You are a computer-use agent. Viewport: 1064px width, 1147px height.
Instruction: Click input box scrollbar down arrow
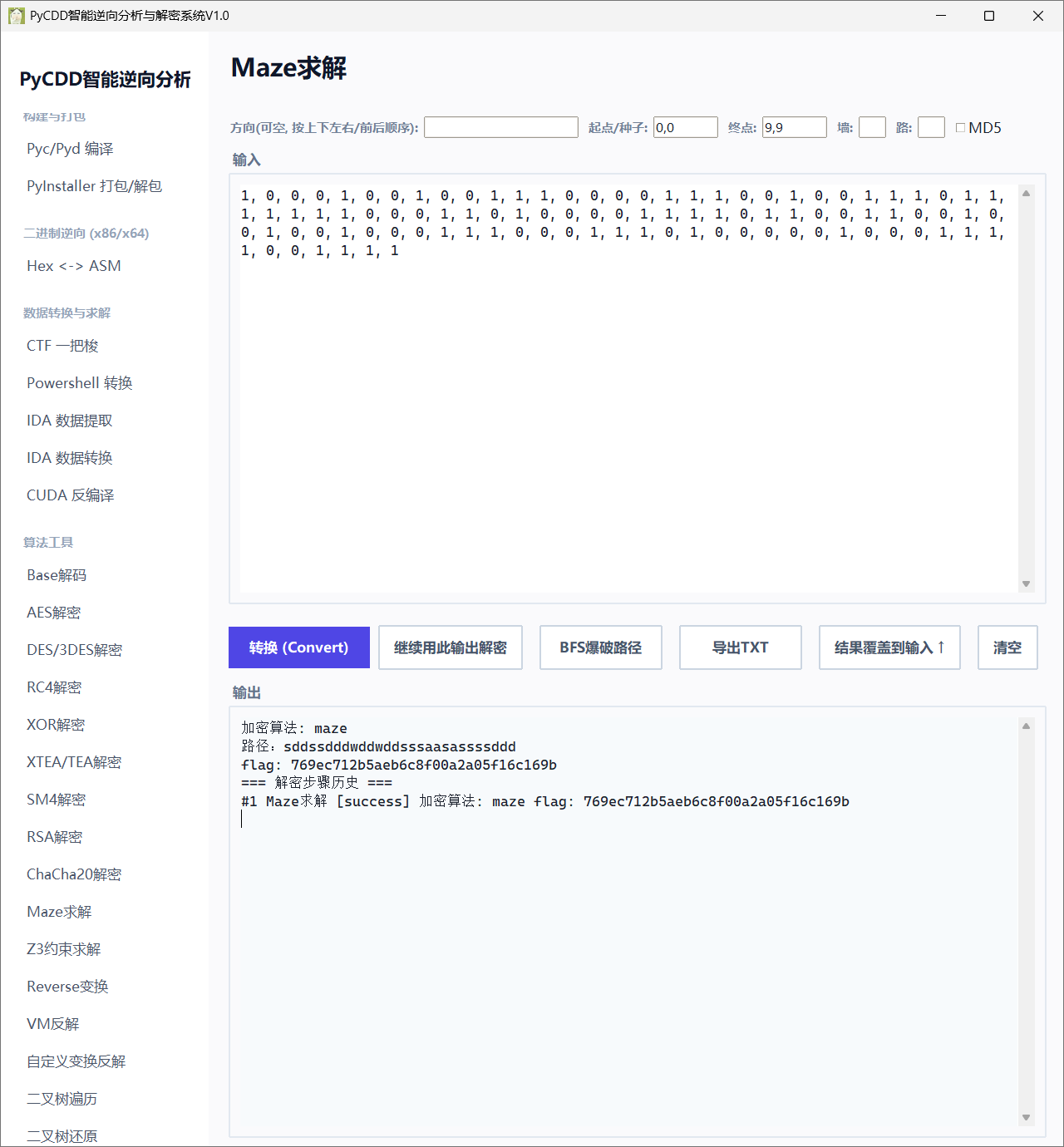(x=1026, y=583)
